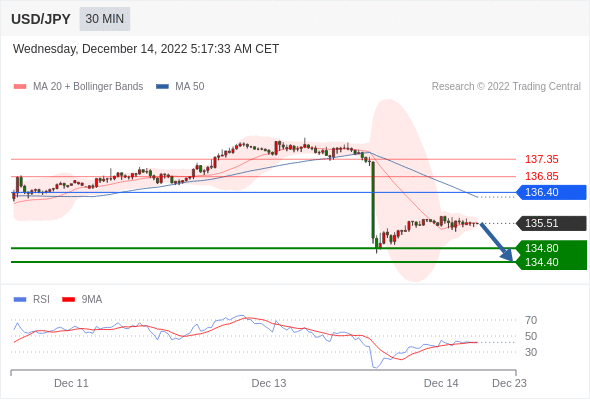This screenshot has height=400, width=590.
Task: Click the Dec 23 date axis marker
Action: (509, 383)
